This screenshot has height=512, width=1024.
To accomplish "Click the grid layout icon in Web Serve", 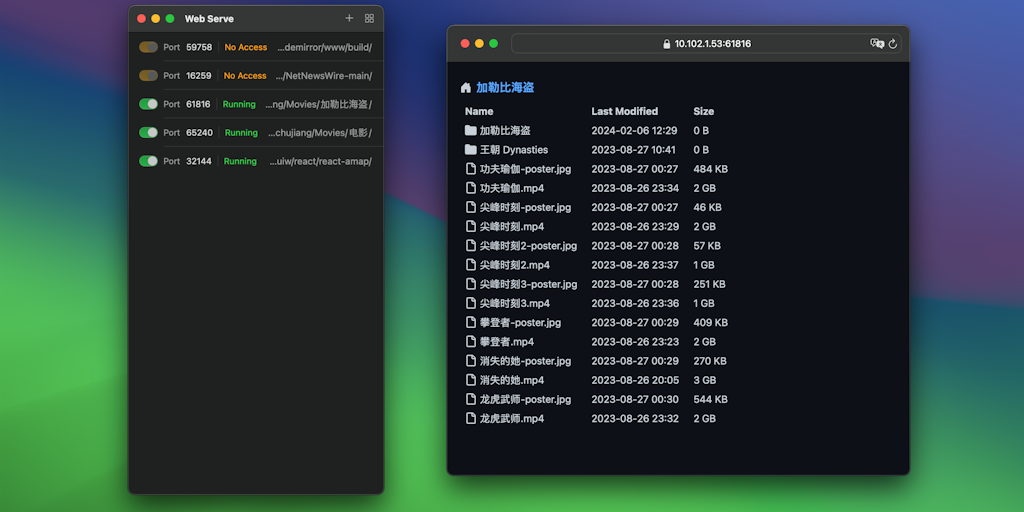I will pos(369,18).
